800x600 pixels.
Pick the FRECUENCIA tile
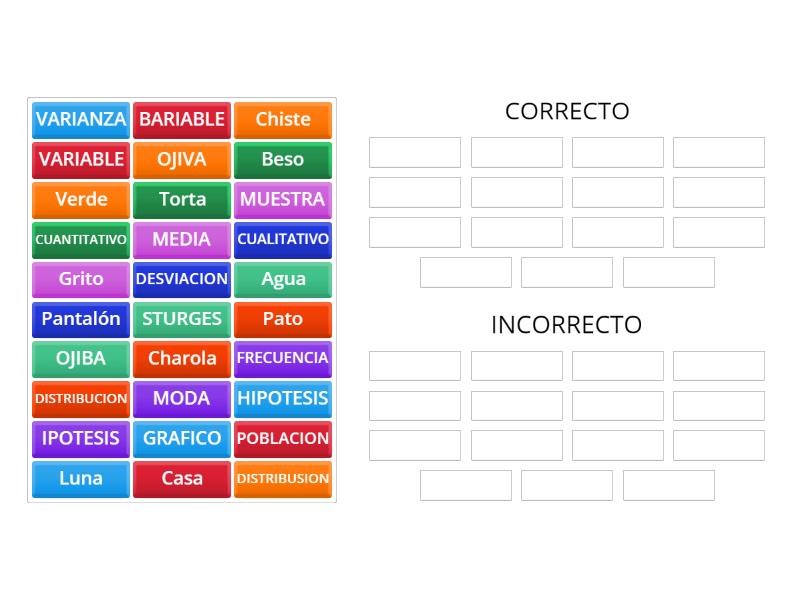click(283, 360)
